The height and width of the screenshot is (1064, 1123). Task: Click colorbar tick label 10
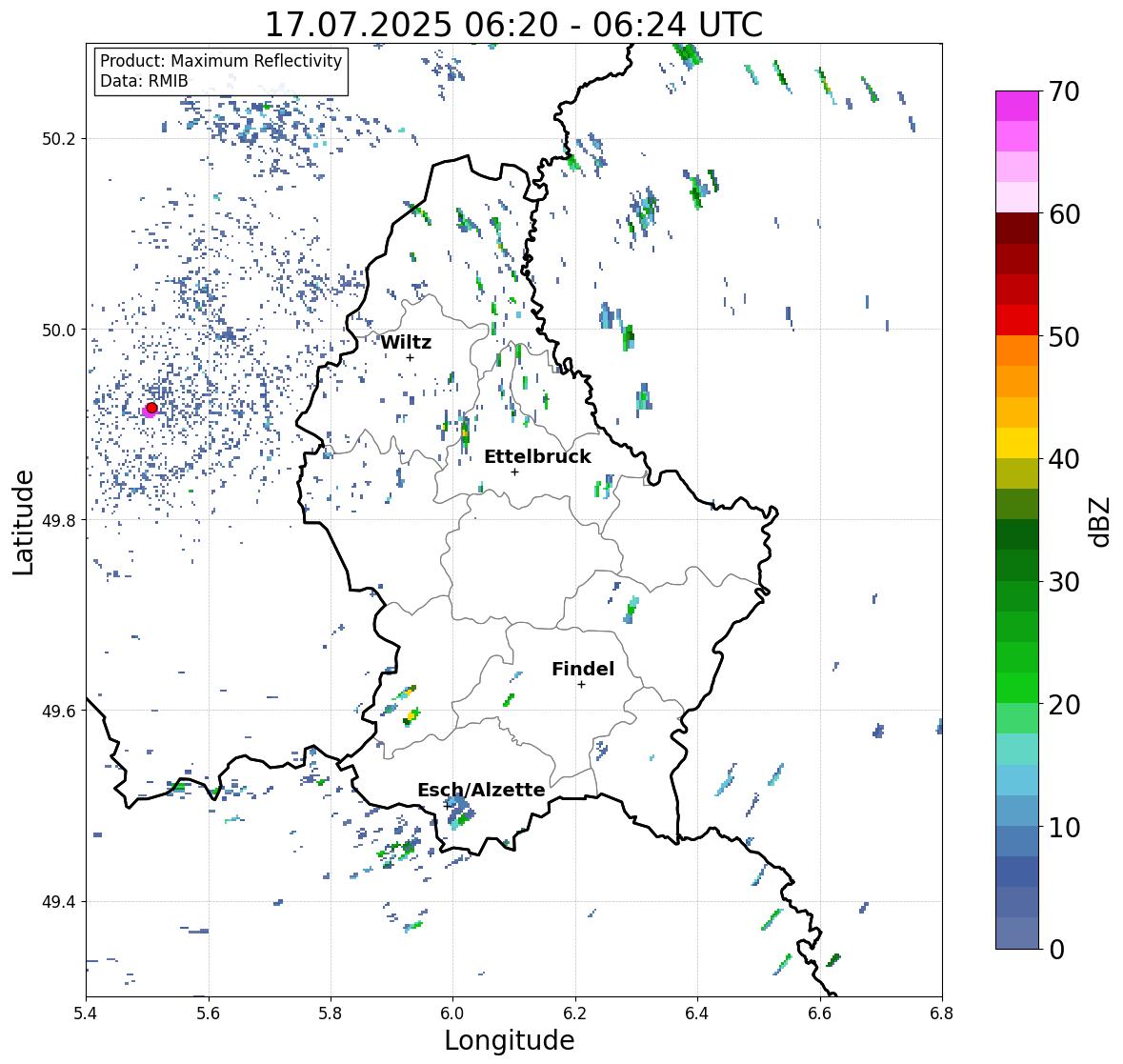[1064, 826]
